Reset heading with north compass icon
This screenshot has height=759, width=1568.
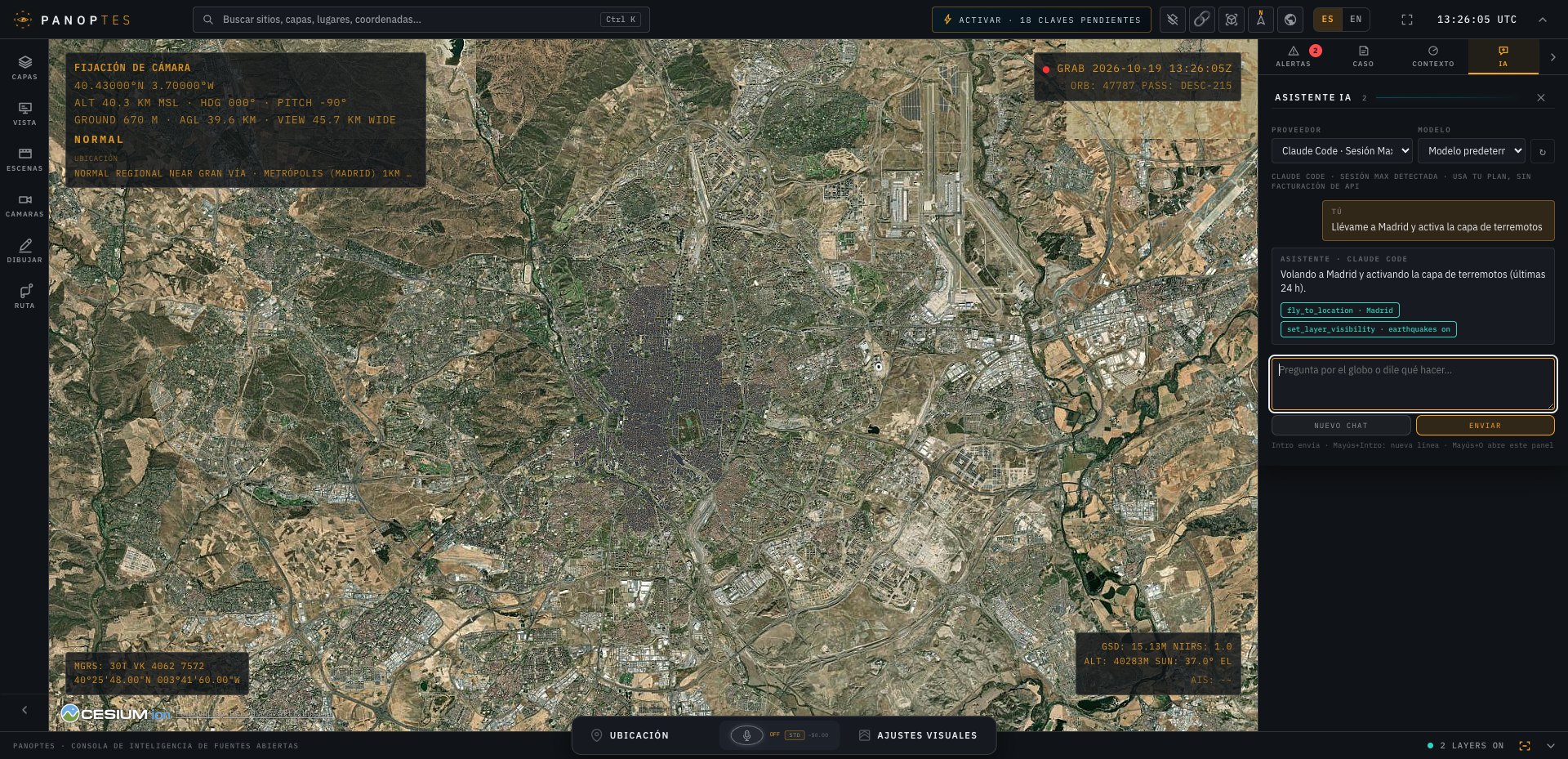1261,20
